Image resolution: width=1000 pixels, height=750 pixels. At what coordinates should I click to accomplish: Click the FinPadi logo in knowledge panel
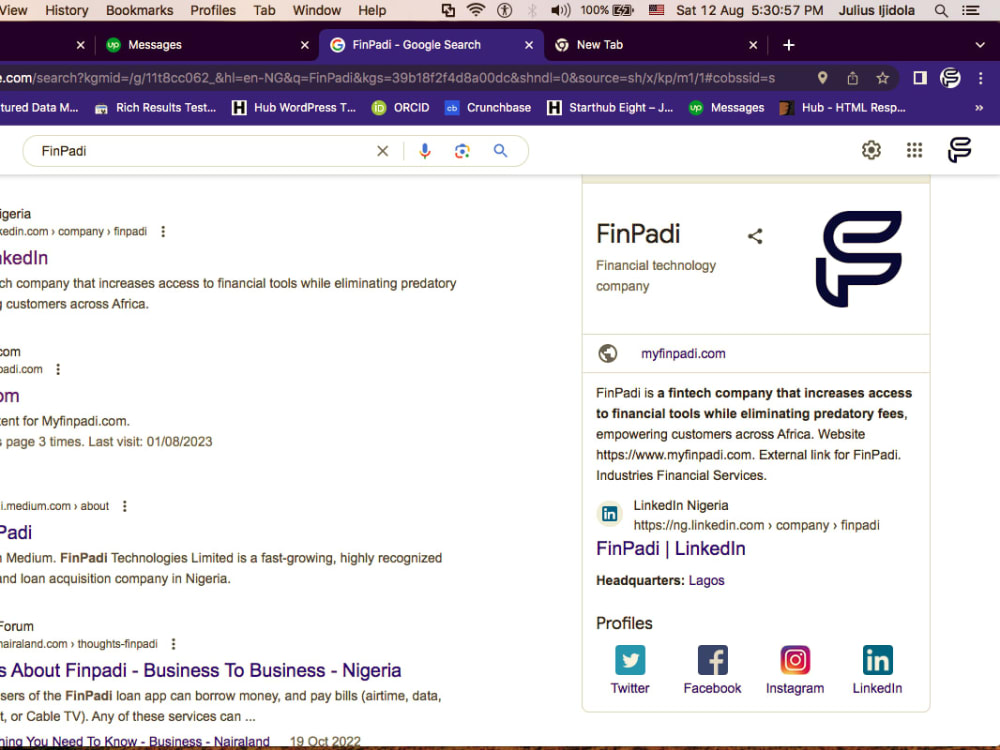click(x=859, y=258)
